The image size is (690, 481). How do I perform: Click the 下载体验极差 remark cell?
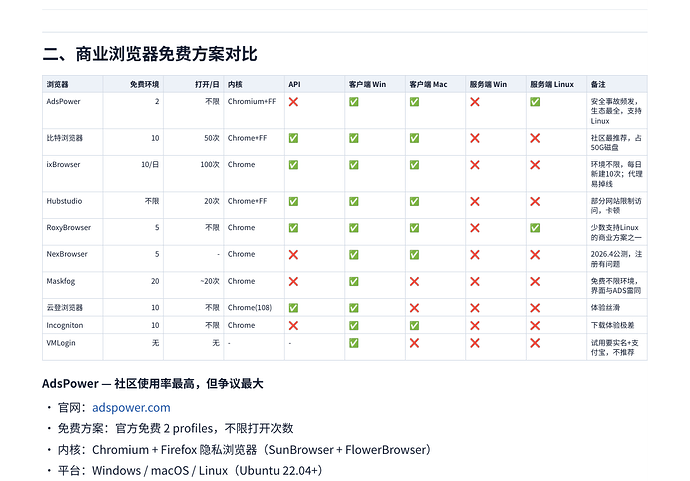[x=617, y=325]
